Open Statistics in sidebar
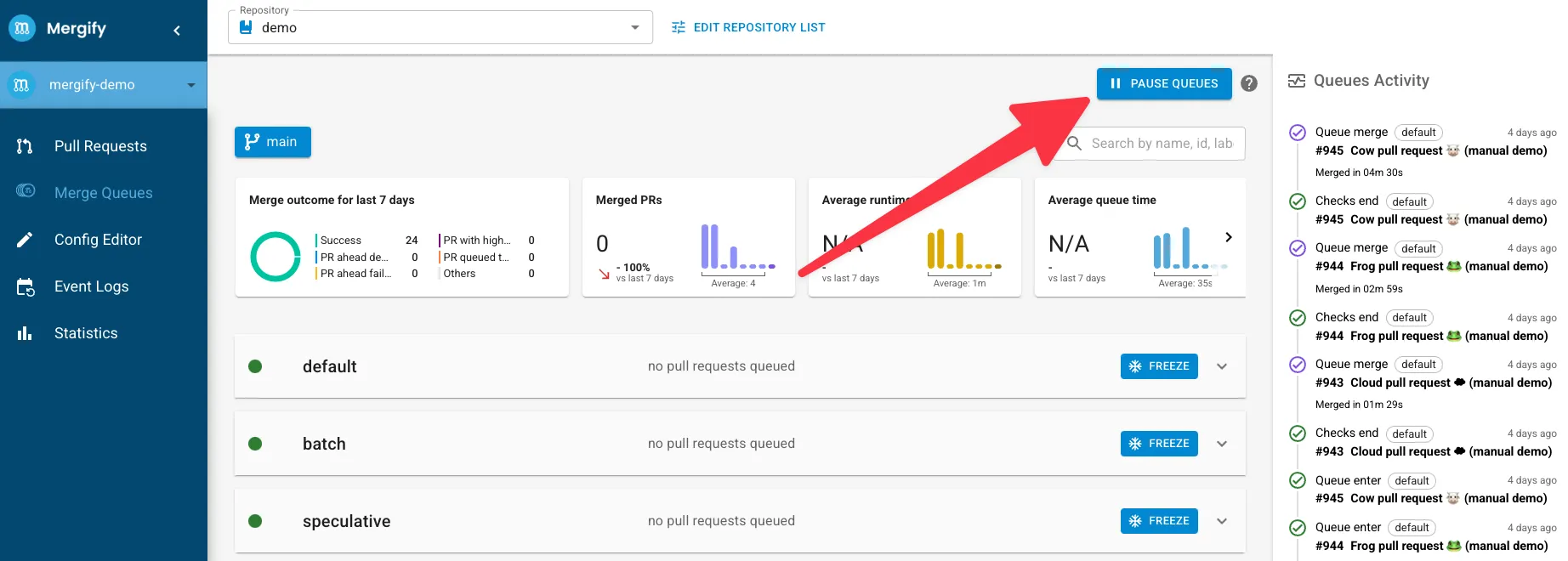 (86, 333)
